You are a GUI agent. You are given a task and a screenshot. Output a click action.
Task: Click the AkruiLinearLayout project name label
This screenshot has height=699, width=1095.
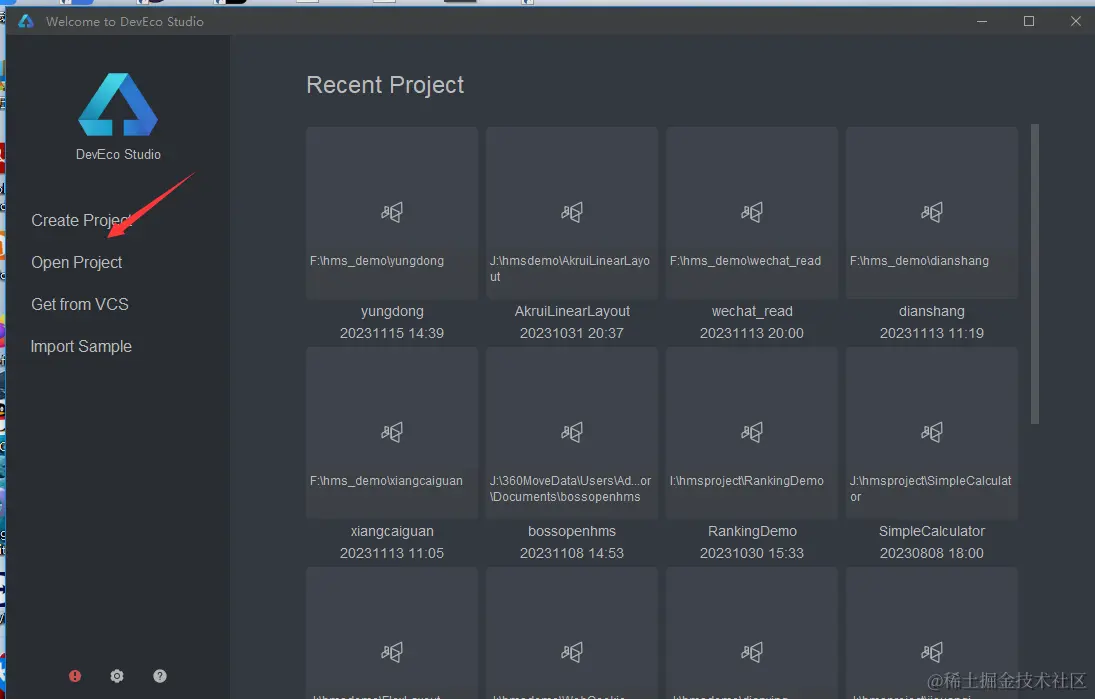coord(572,311)
